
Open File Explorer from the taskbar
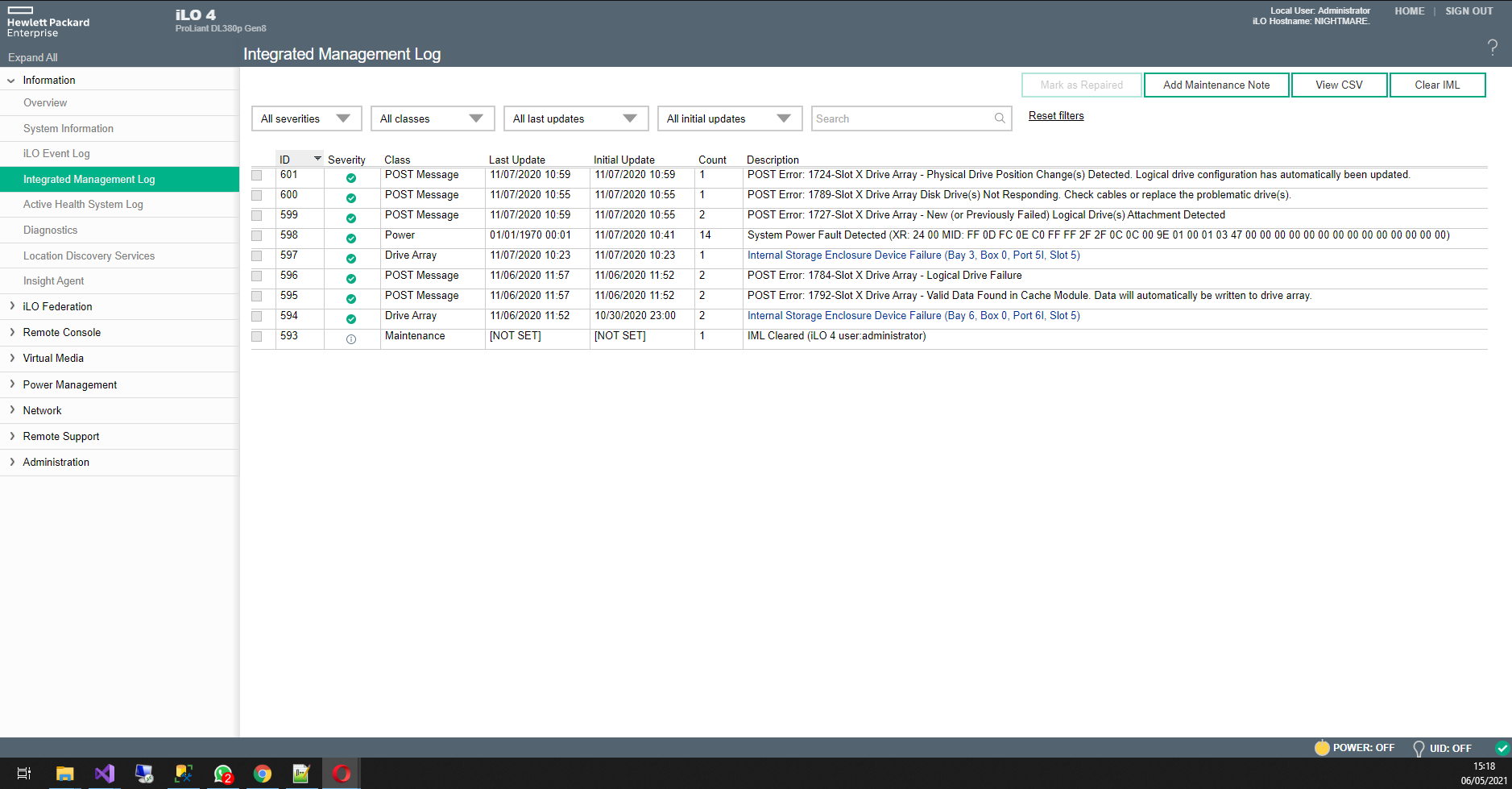pos(64,774)
